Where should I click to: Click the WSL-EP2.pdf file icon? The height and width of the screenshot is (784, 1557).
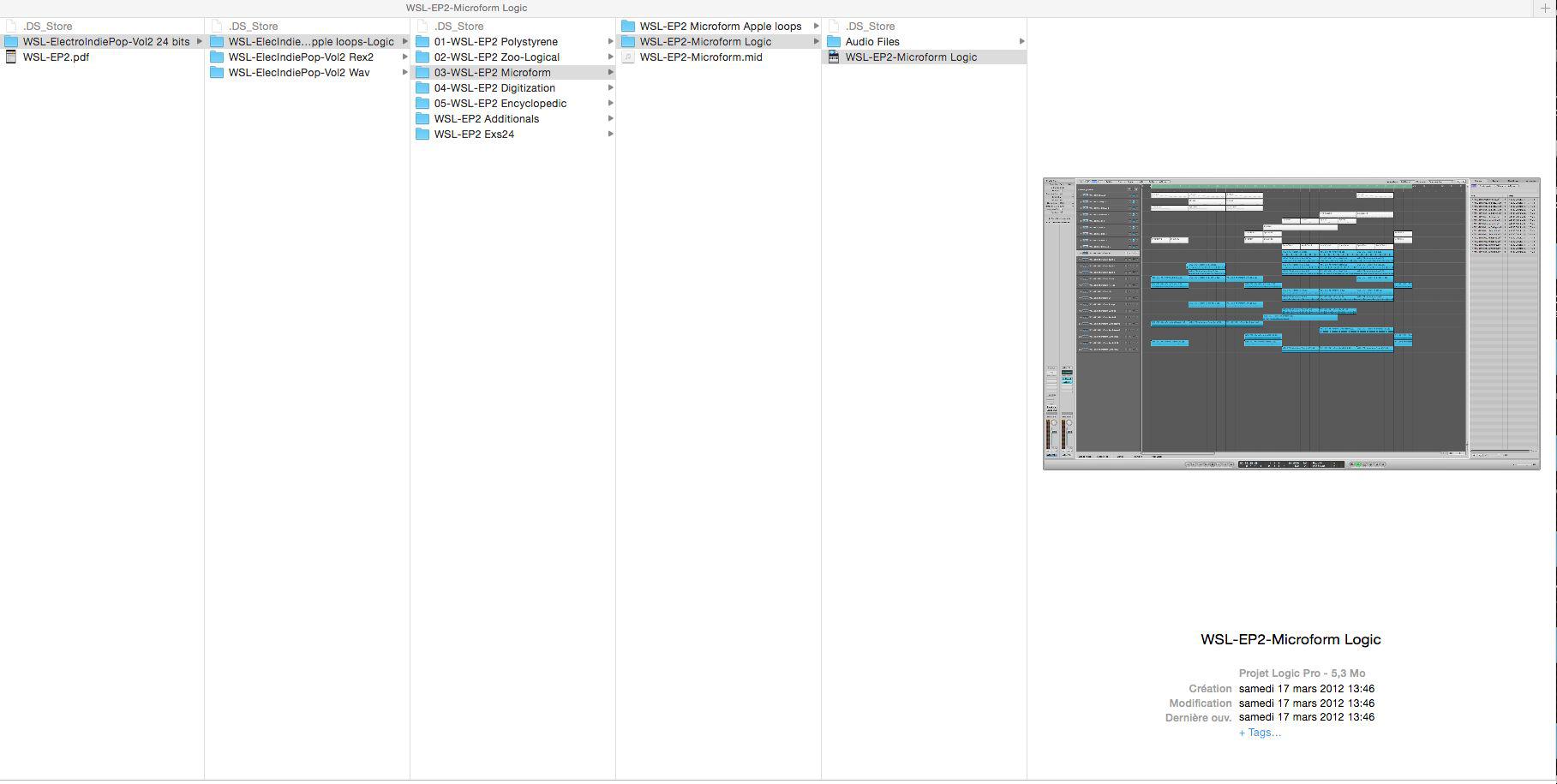point(11,57)
